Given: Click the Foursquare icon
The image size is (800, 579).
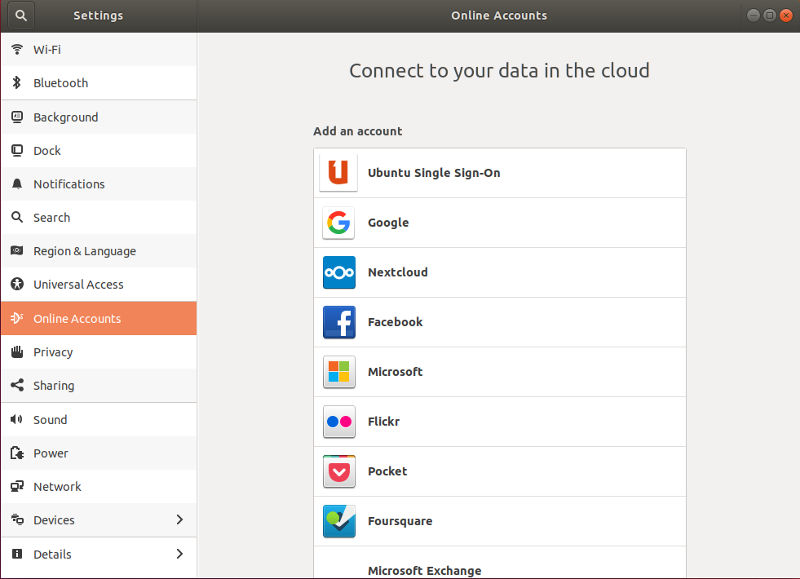Looking at the screenshot, I should (337, 521).
